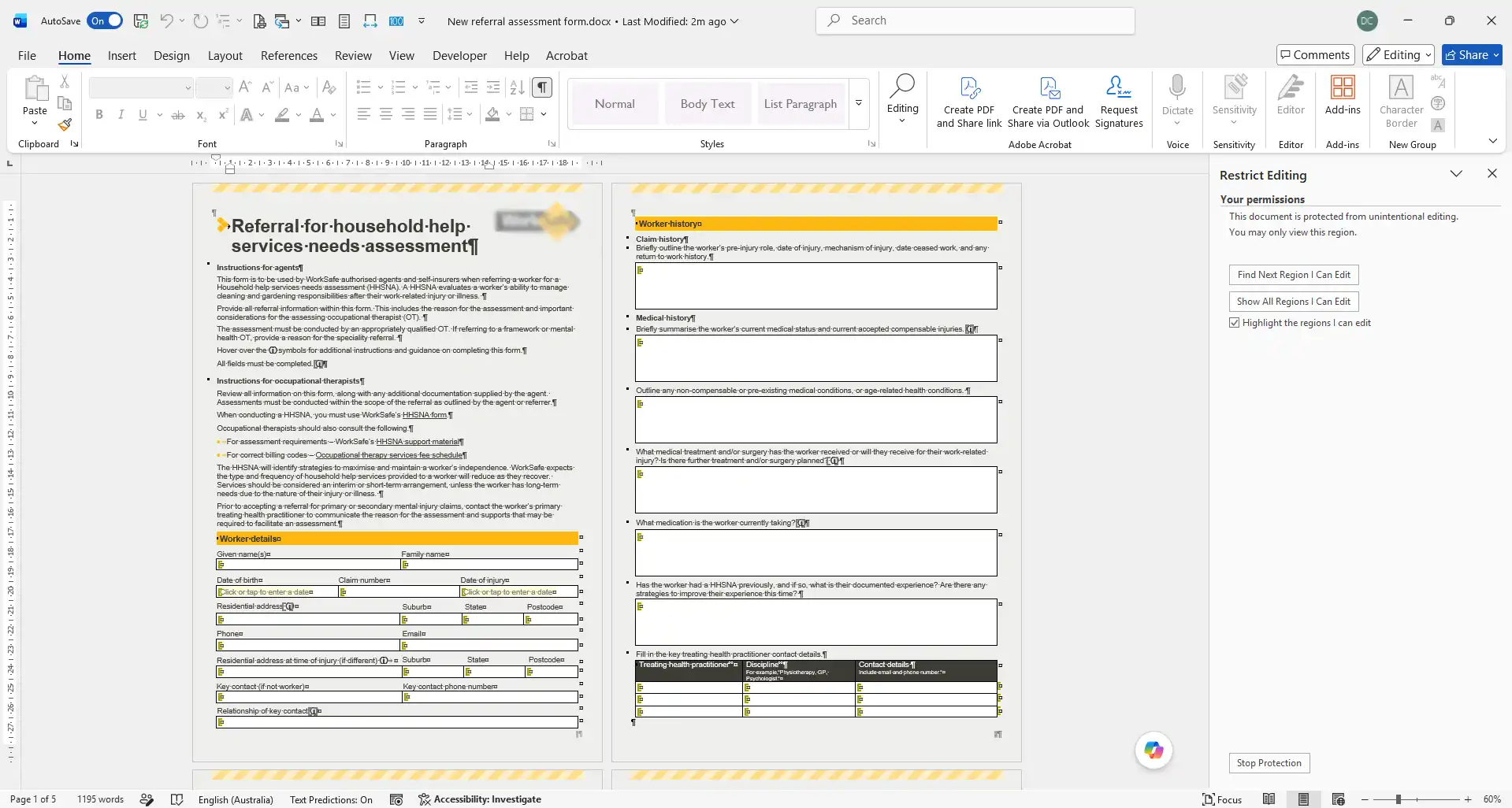Click Find Next Region I Can Edit

tap(1294, 275)
